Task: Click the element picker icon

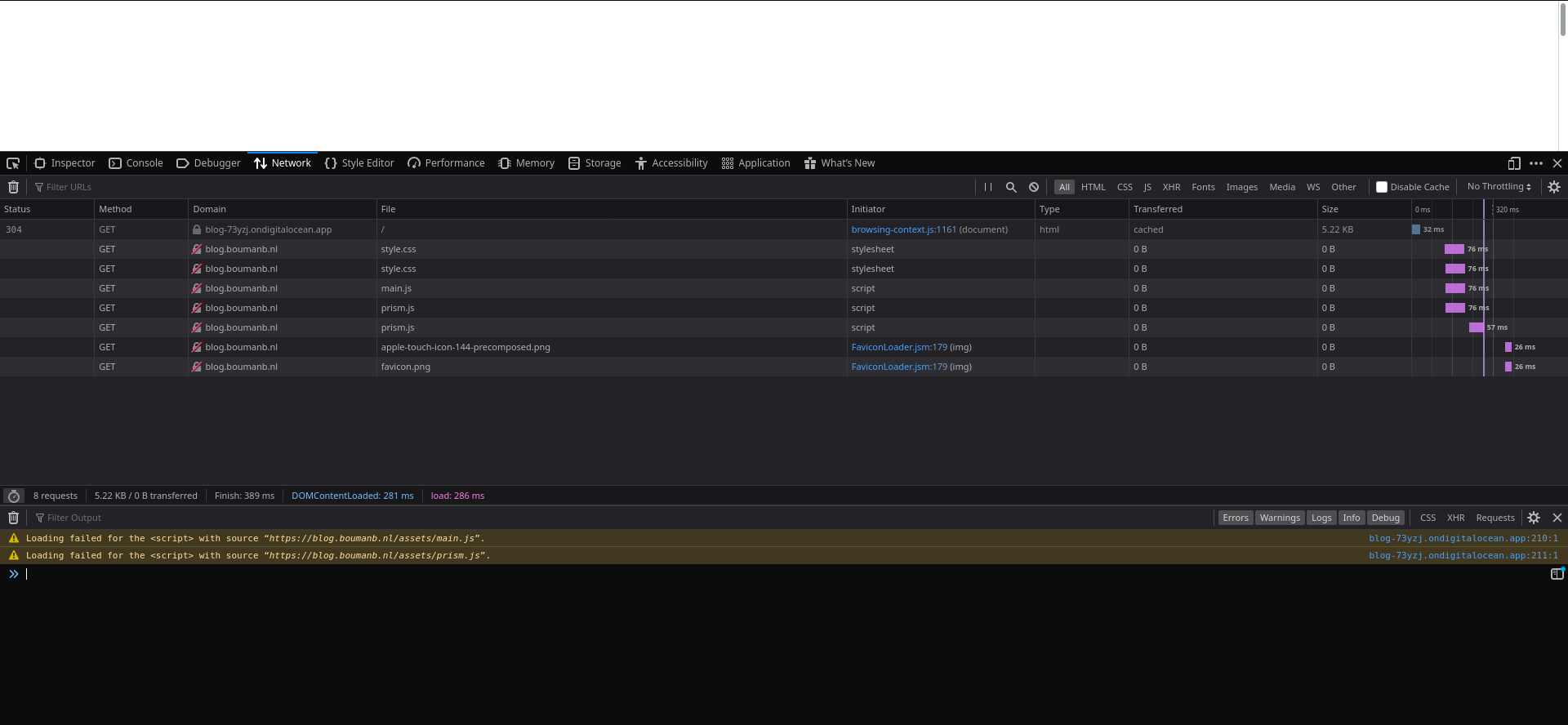Action: click(x=13, y=163)
